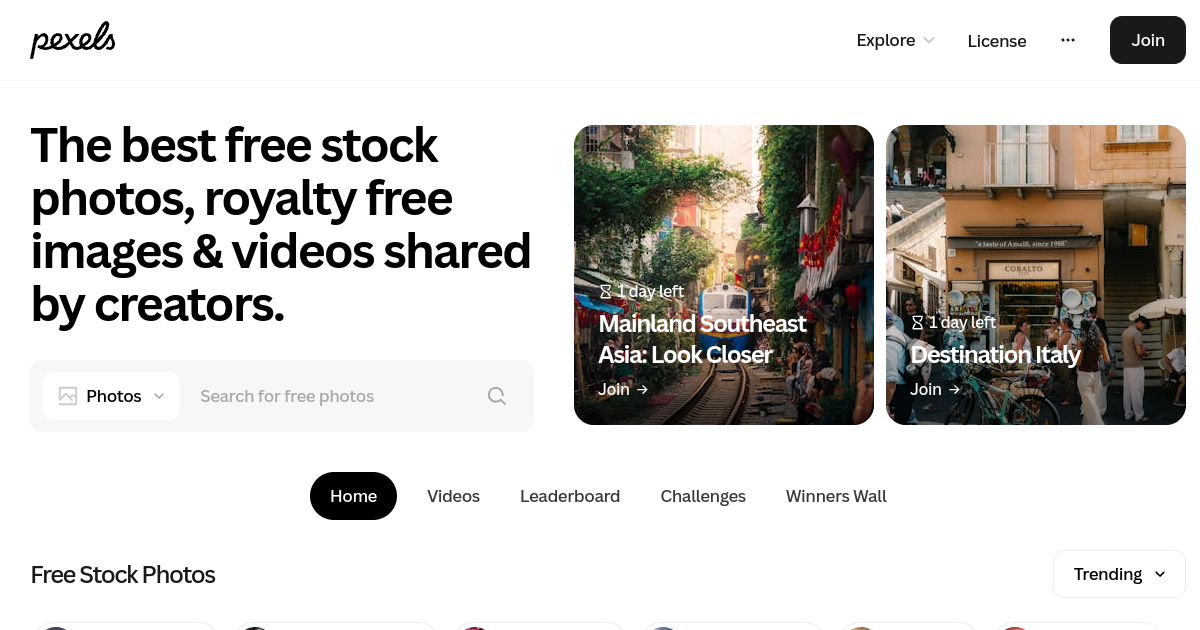
Task: Click the search magnifier icon
Action: point(497,396)
